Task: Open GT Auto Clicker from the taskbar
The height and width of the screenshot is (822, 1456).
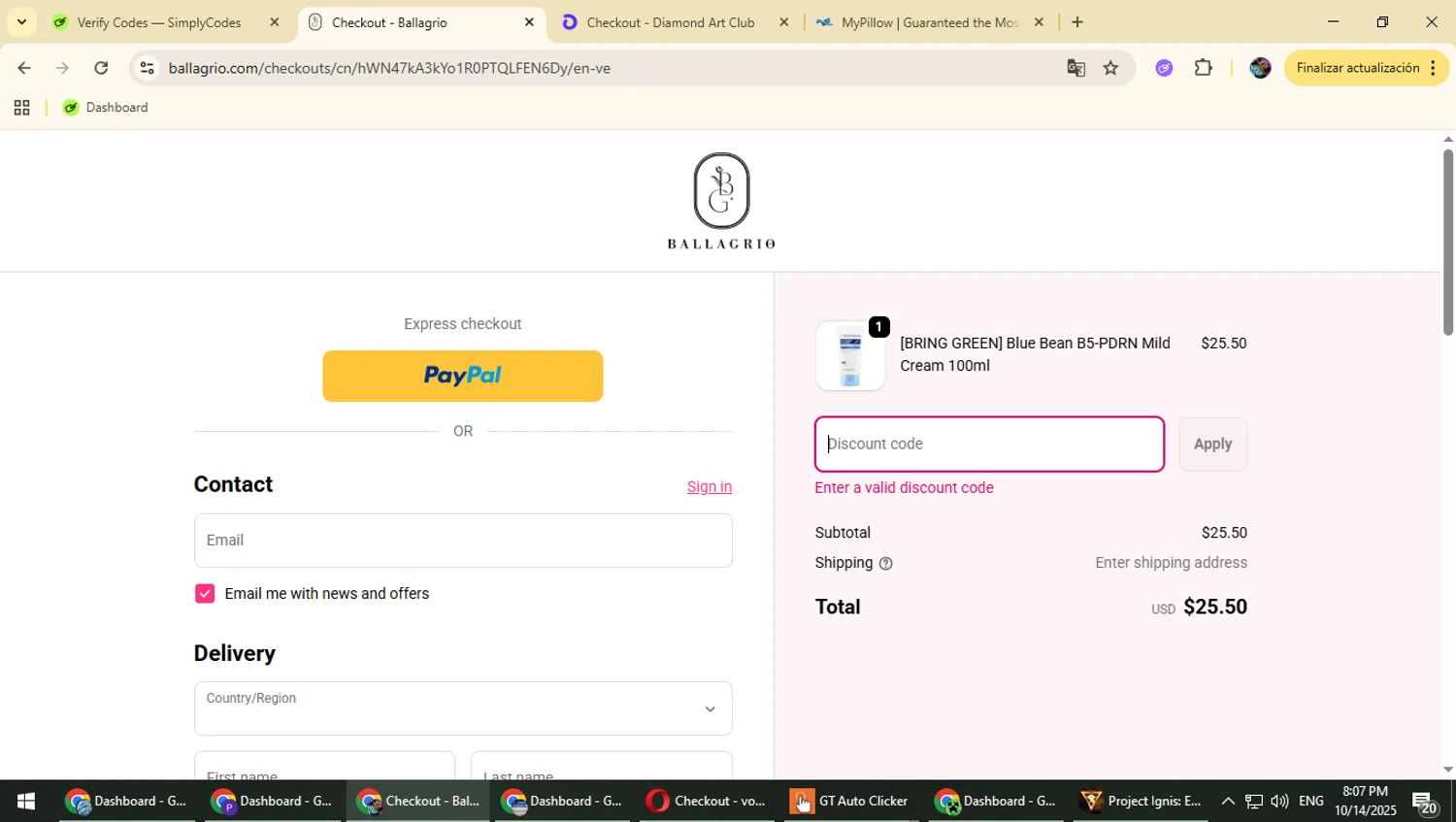Action: [850, 801]
